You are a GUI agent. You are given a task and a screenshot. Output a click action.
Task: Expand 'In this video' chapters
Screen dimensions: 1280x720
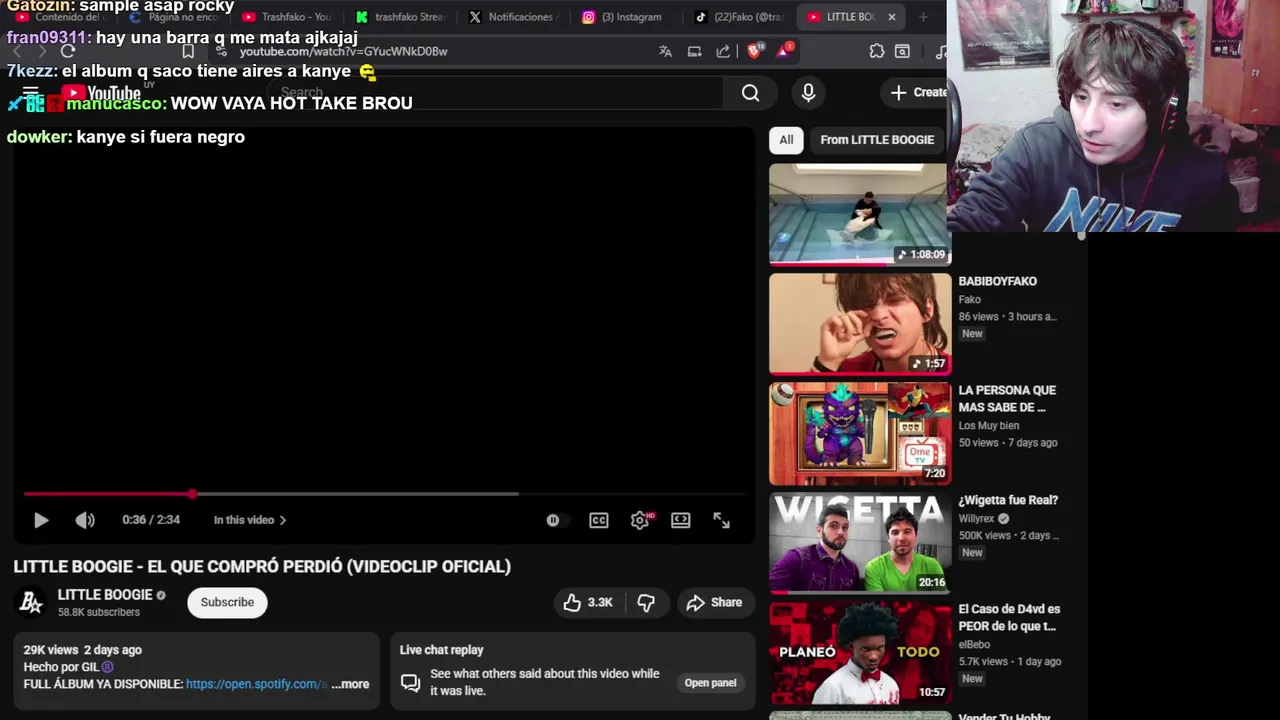249,520
